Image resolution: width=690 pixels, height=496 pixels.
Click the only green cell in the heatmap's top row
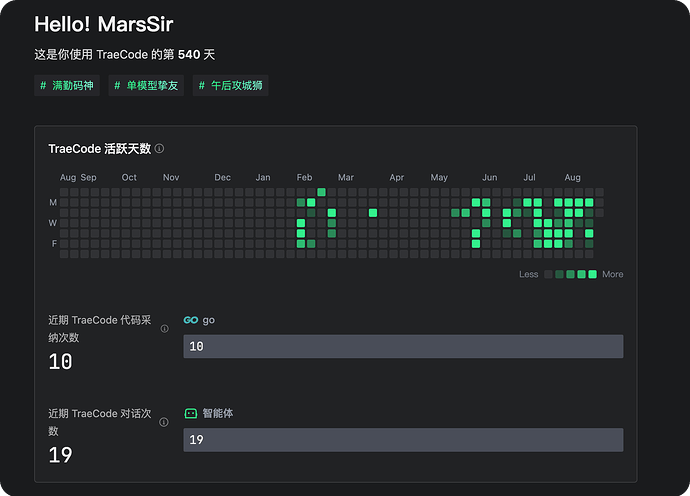[x=321, y=192]
